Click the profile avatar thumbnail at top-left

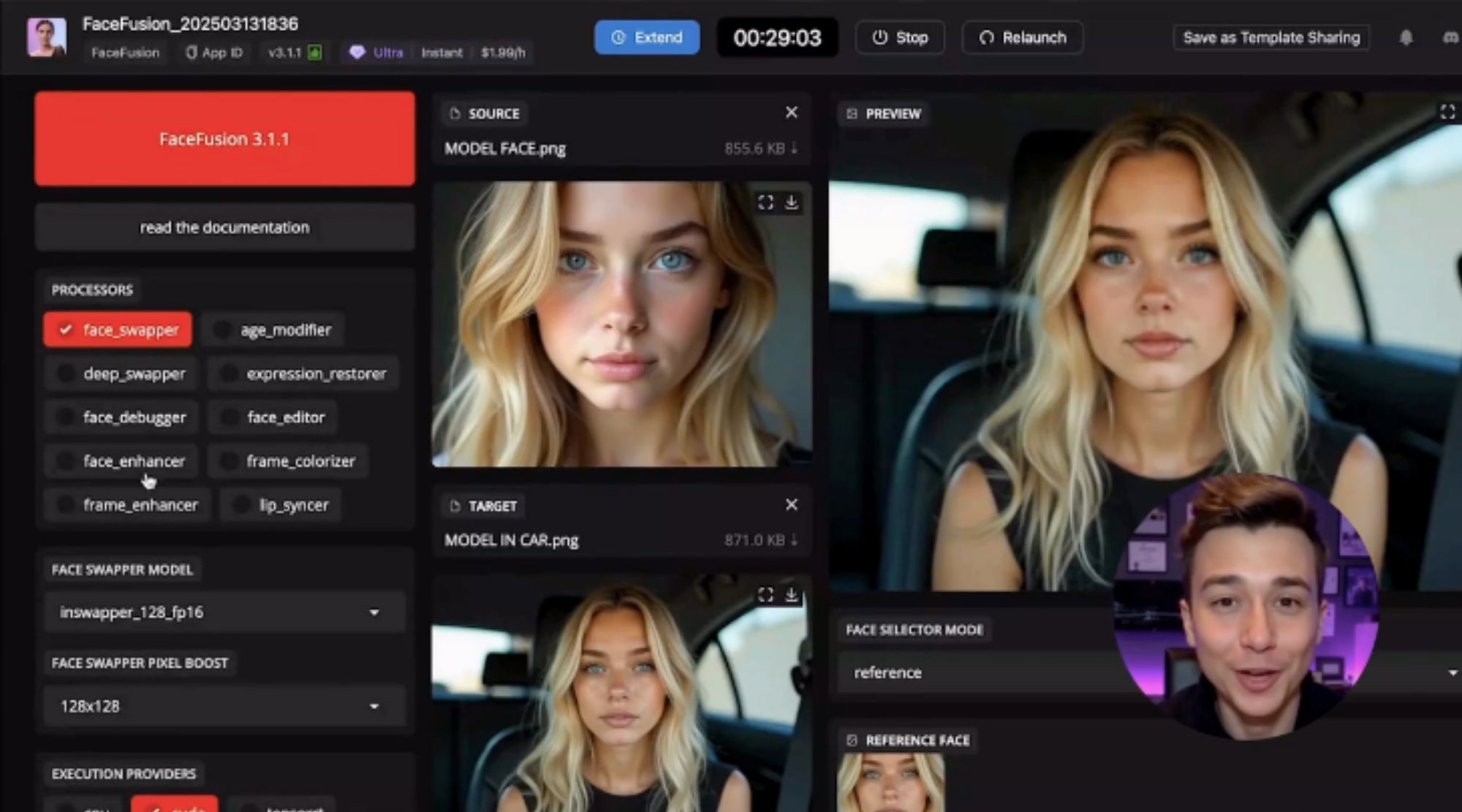47,38
